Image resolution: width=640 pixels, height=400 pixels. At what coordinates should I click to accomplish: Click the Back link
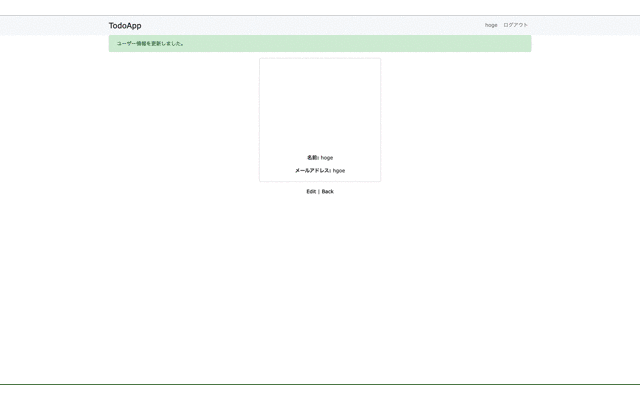[328, 191]
